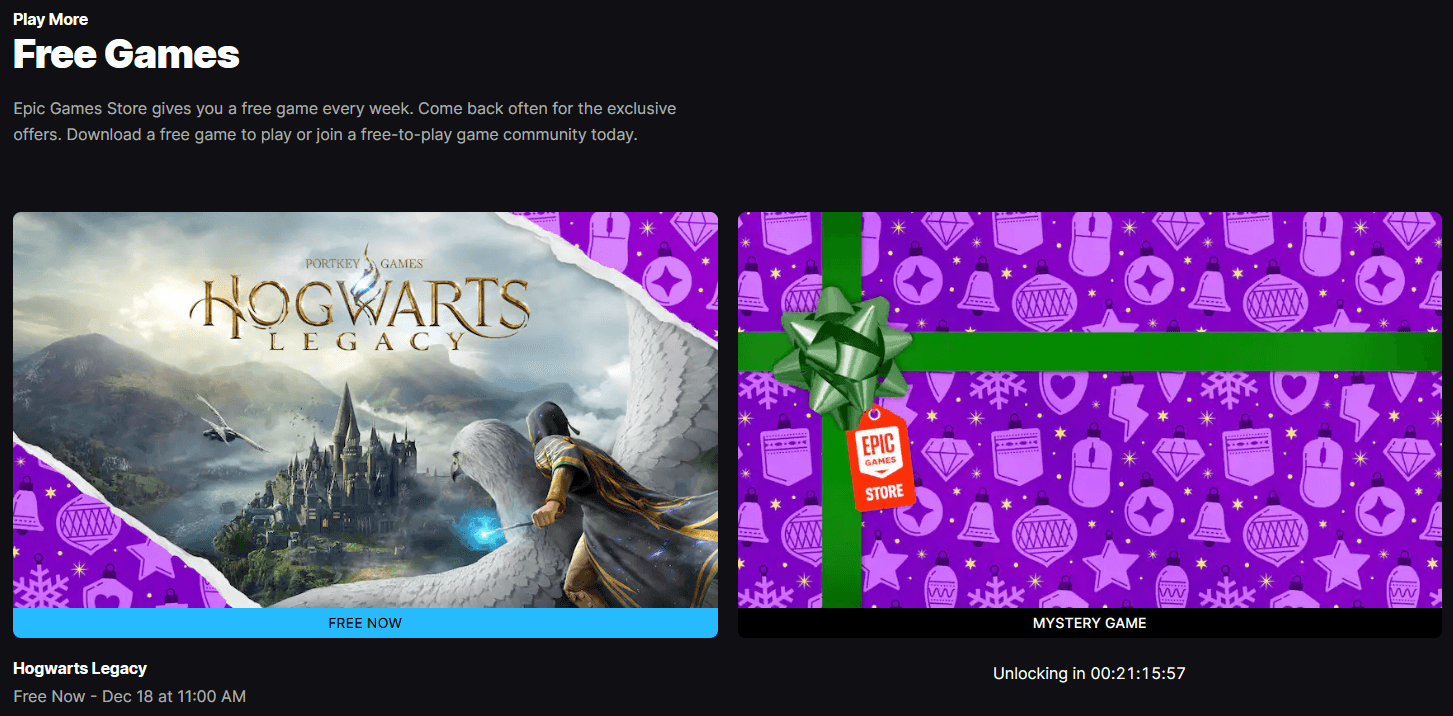Click the Free Games heading
Image resolution: width=1453 pixels, height=716 pixels.
pyautogui.click(x=126, y=54)
